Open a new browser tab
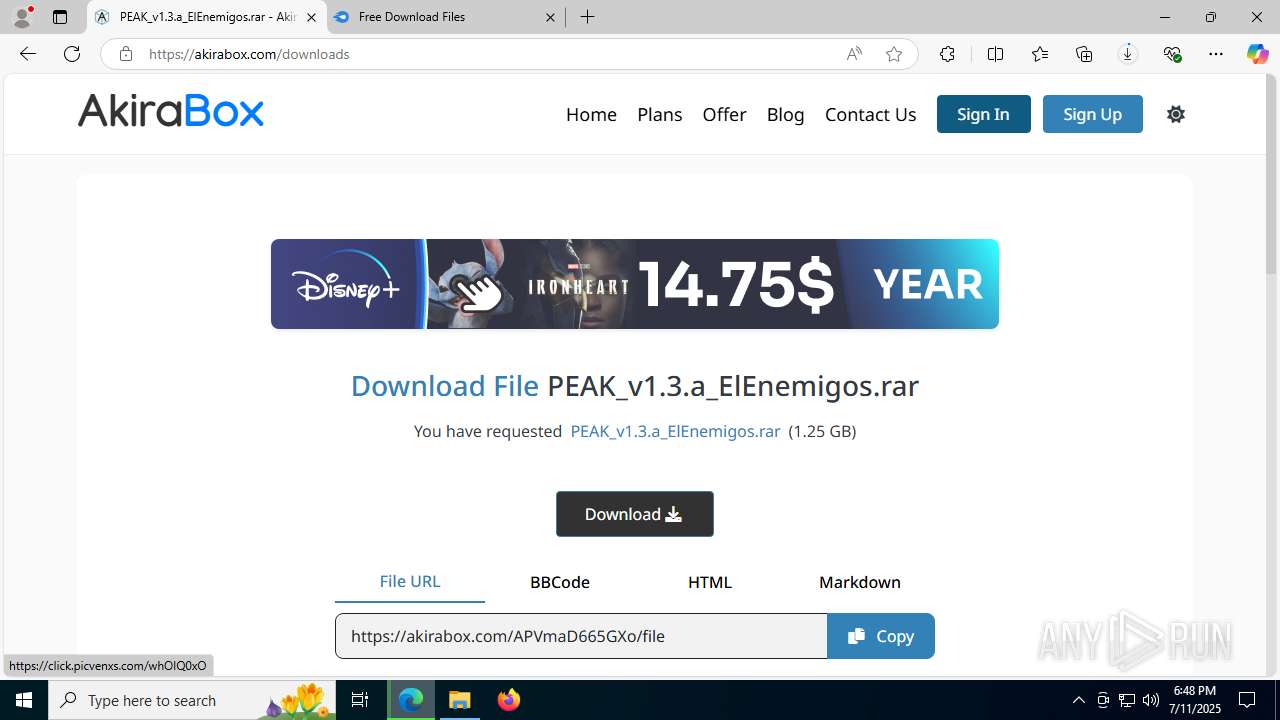The width and height of the screenshot is (1280, 720). 588,17
